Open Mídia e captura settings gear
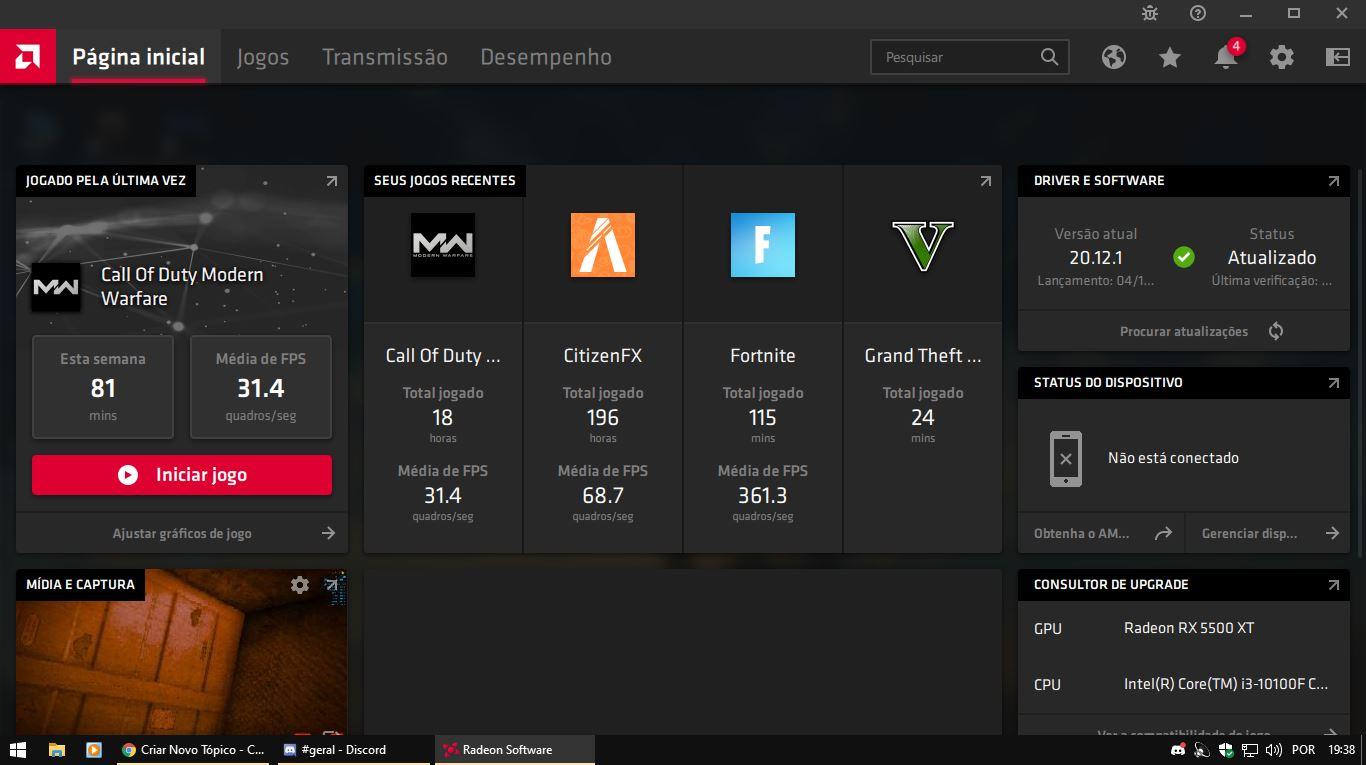The width and height of the screenshot is (1366, 765). point(300,585)
